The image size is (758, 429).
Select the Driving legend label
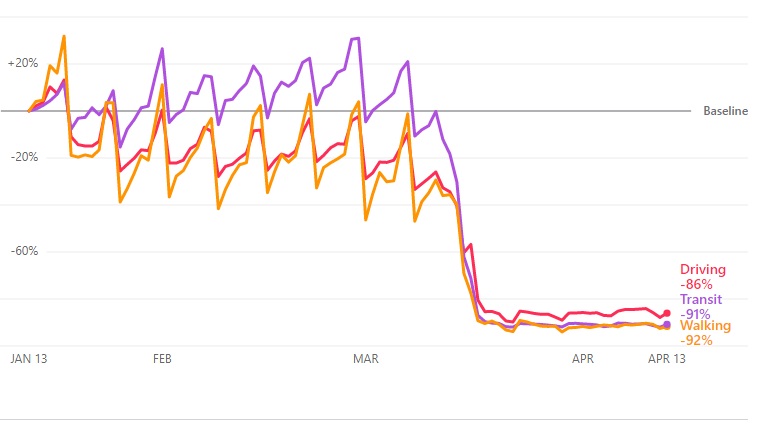[703, 269]
